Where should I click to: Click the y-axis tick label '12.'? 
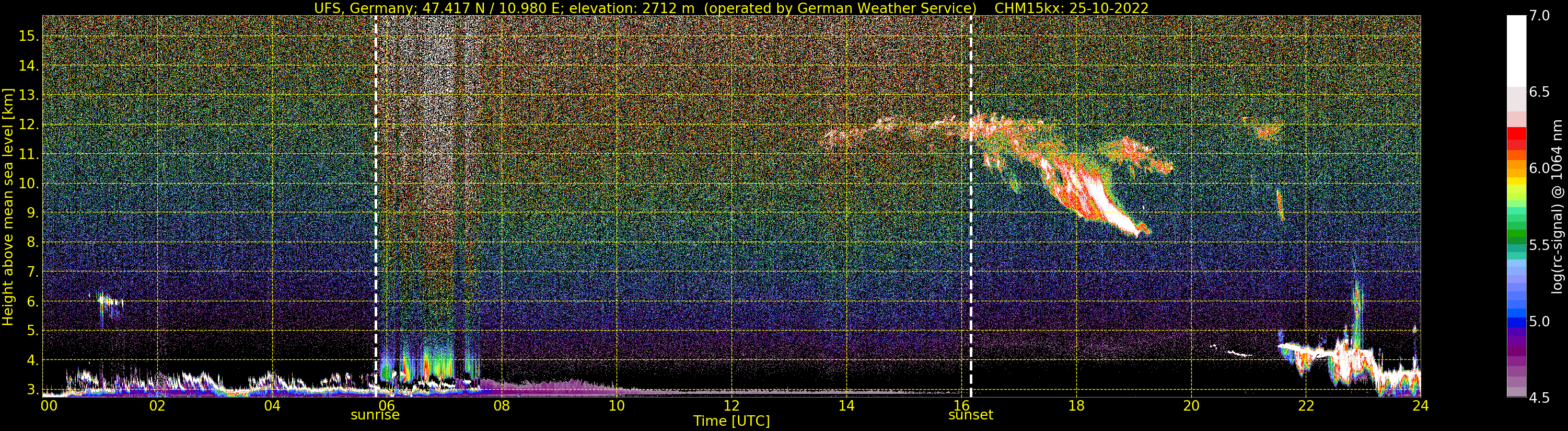(29, 125)
